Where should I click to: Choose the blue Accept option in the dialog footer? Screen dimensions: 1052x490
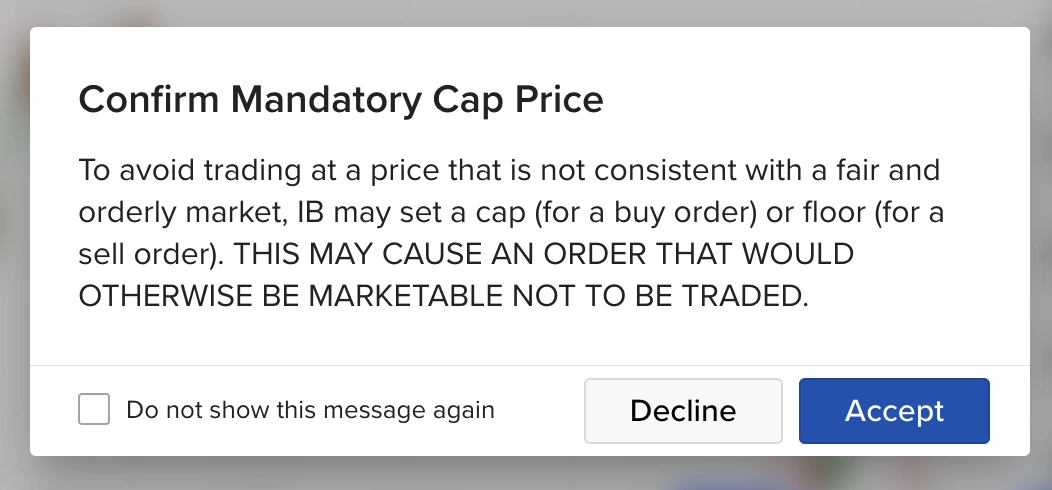[x=894, y=411]
